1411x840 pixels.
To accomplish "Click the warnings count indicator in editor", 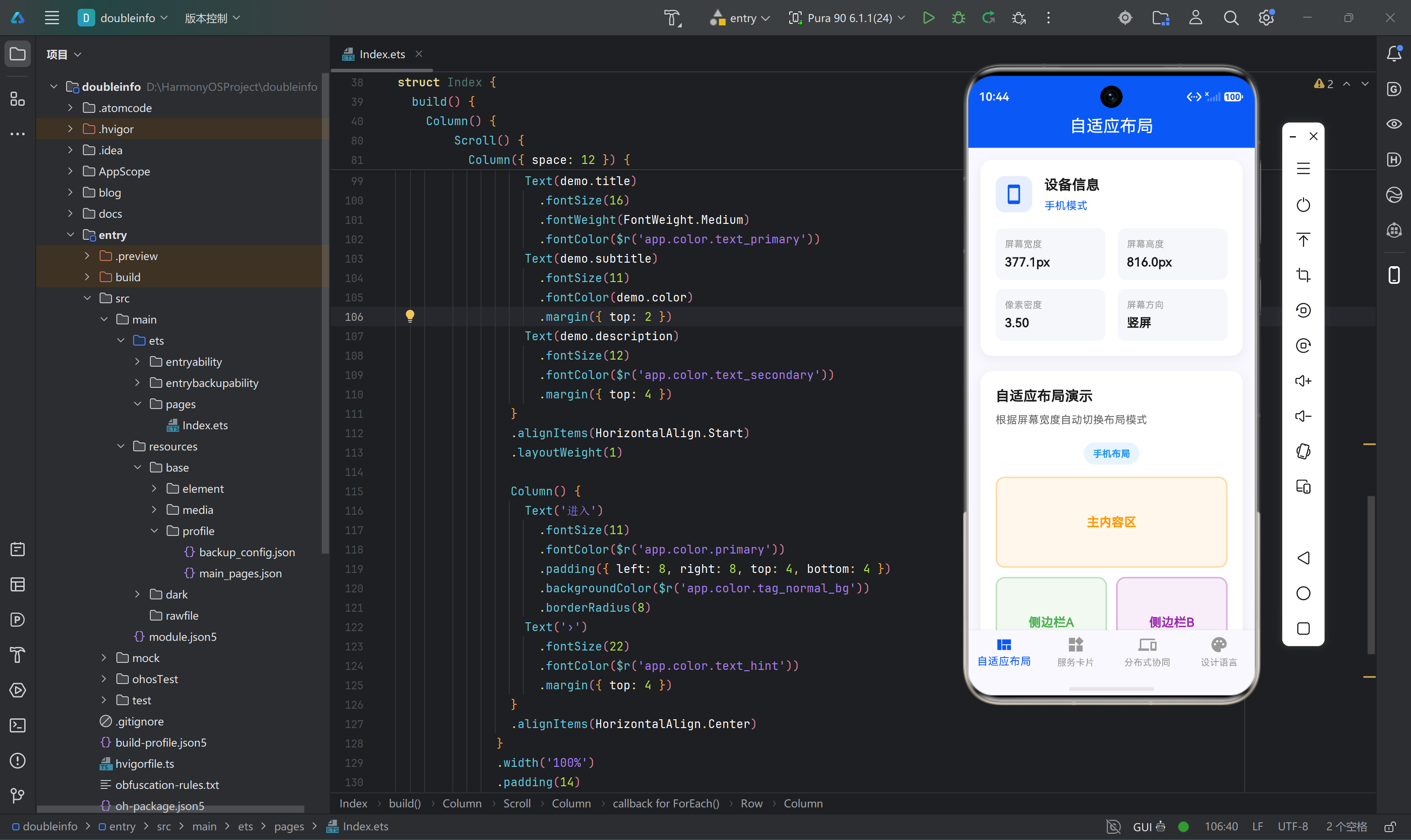I will (1324, 84).
